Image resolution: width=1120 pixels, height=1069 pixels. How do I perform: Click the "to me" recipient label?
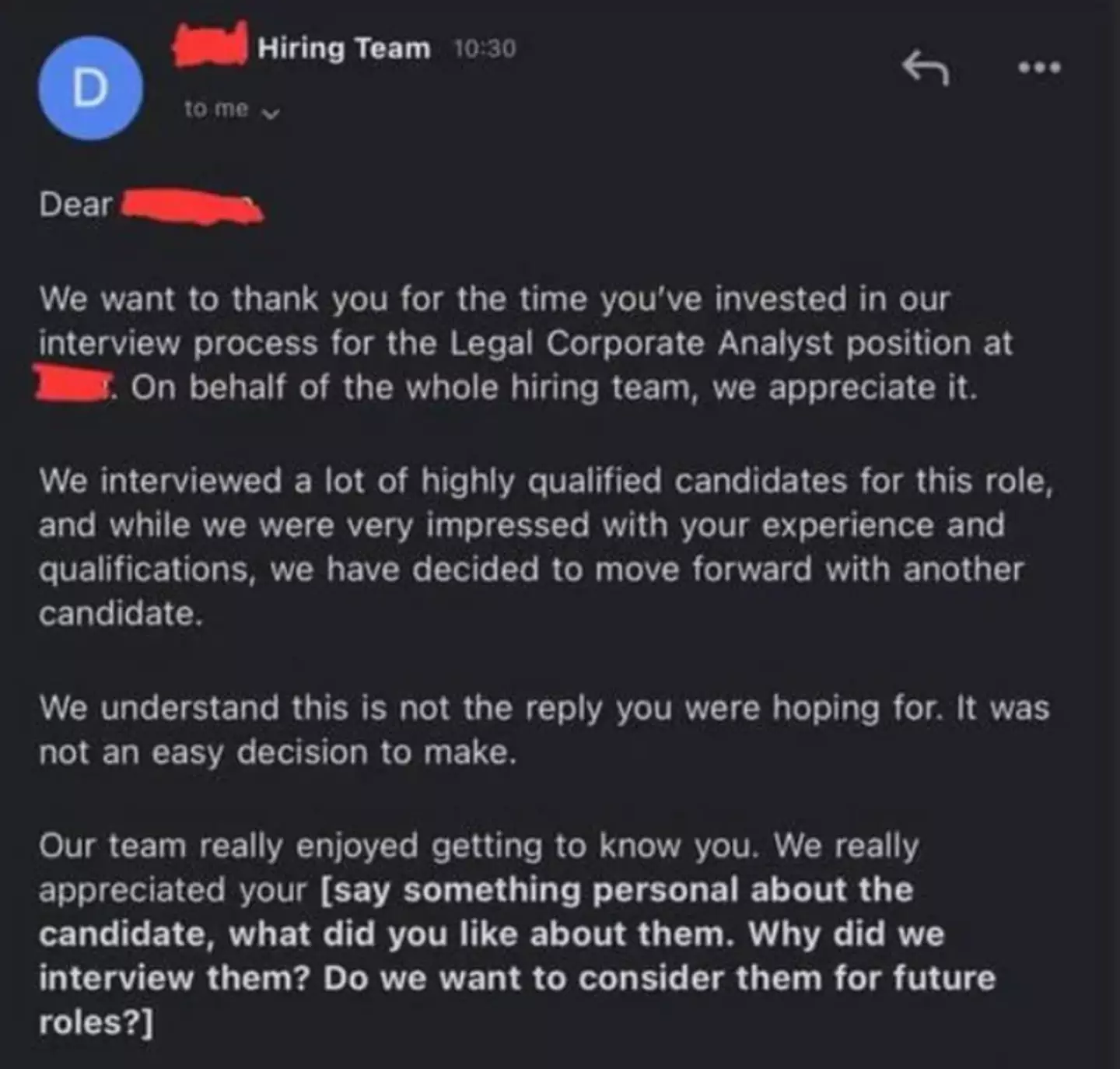click(216, 110)
